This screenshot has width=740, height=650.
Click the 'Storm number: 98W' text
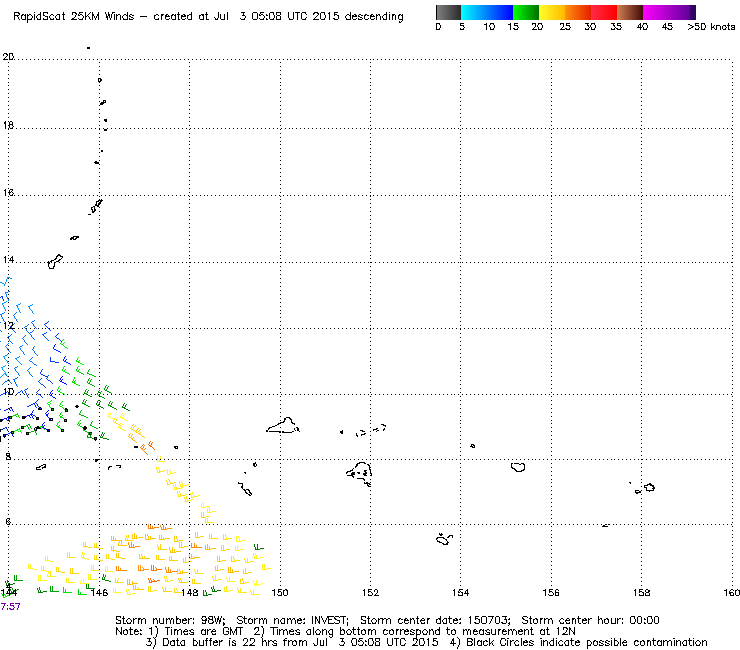pyautogui.click(x=169, y=620)
